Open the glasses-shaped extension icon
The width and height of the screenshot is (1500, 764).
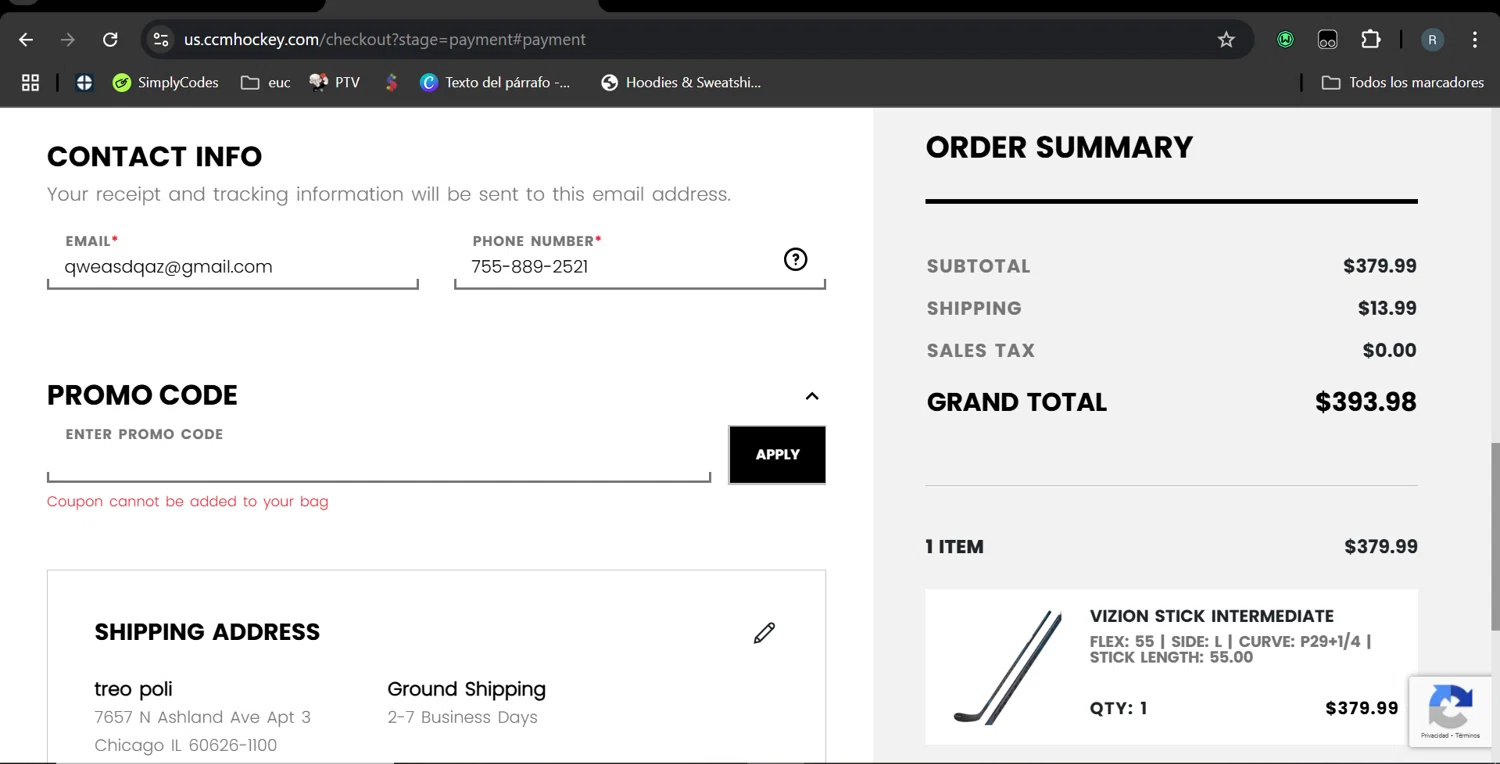point(1327,40)
